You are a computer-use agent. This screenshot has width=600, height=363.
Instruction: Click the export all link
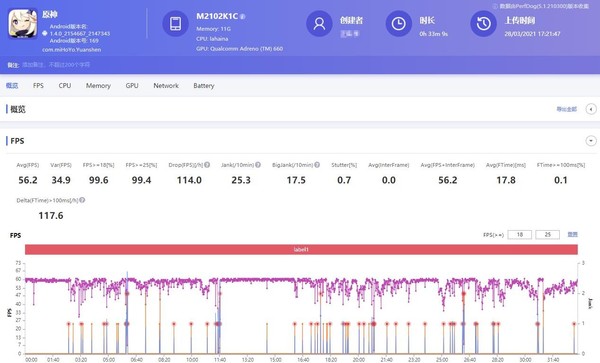567,109
